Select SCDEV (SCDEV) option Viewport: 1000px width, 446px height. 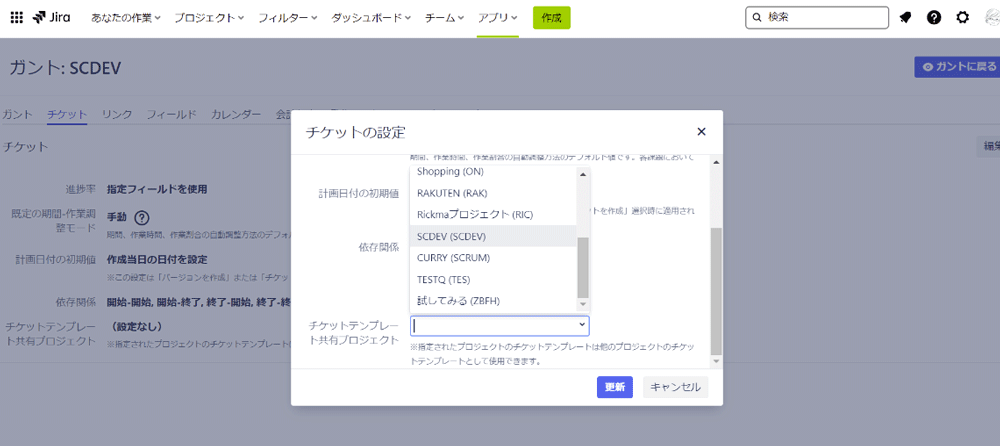[x=494, y=236]
